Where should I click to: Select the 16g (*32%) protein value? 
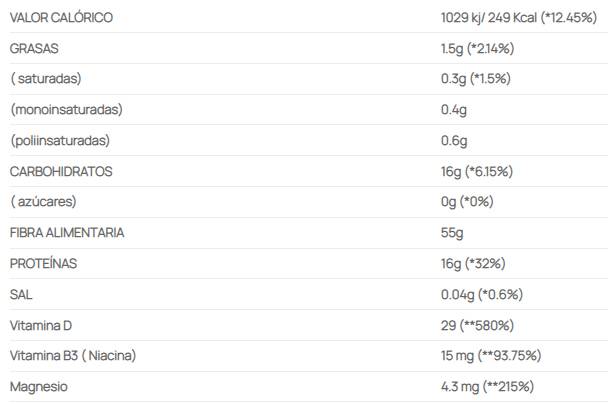(x=473, y=264)
